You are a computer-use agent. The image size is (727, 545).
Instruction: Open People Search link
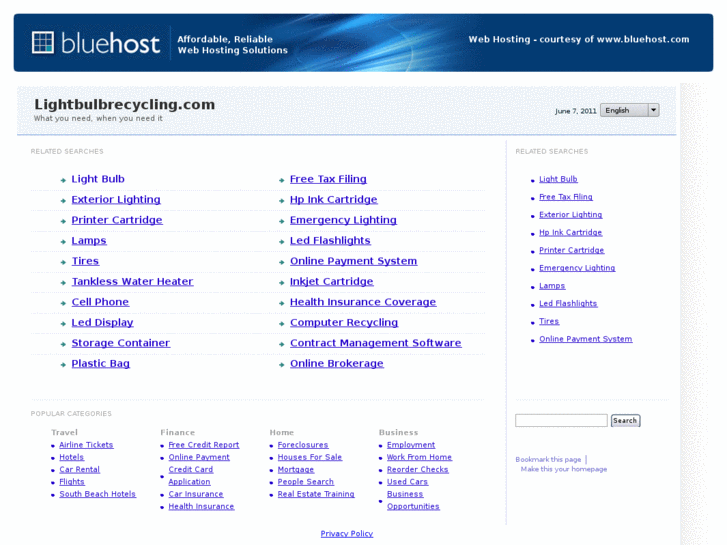click(x=306, y=482)
